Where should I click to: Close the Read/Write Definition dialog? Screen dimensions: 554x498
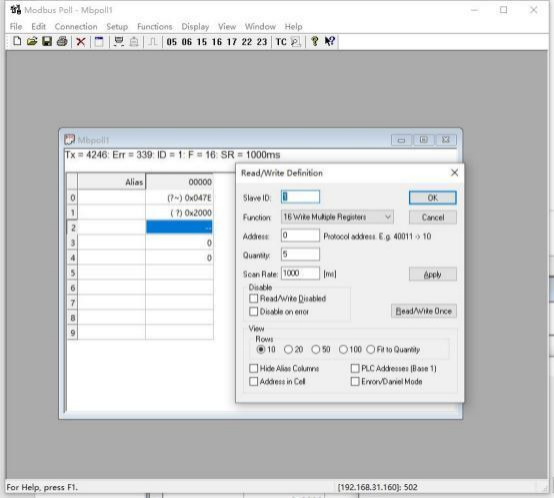[x=455, y=173]
